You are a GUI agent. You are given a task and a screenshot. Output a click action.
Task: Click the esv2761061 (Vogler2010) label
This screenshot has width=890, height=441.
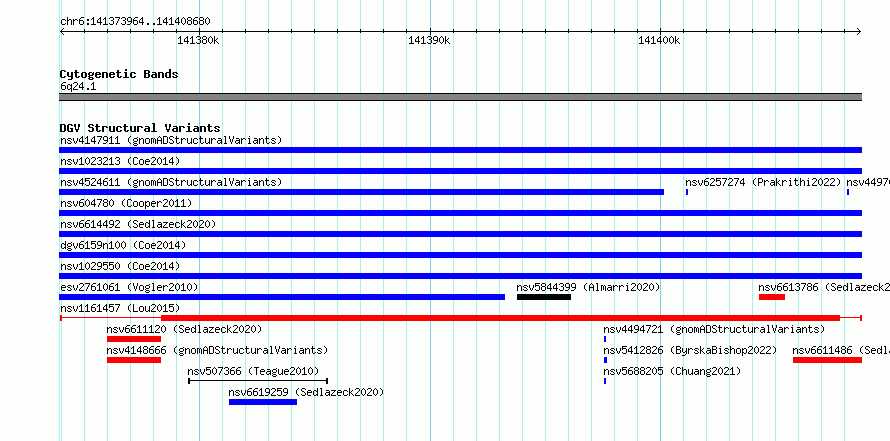129,287
